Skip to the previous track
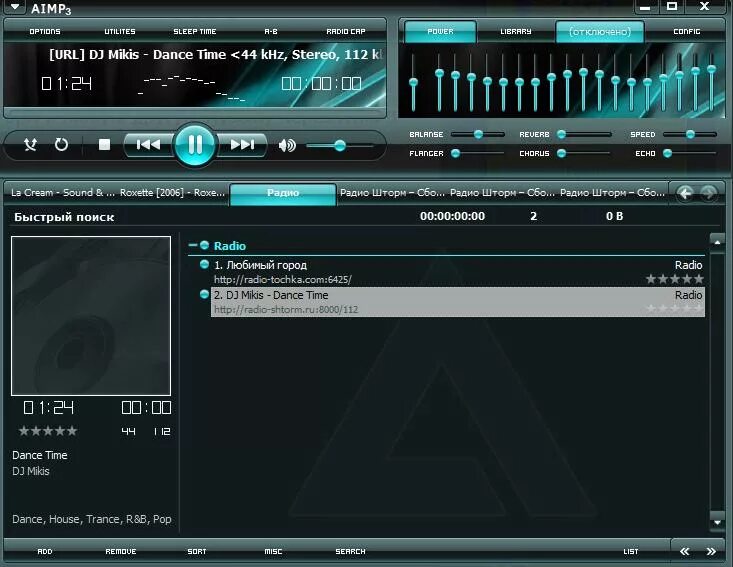Screen dimensions: 733x567 click(x=149, y=145)
